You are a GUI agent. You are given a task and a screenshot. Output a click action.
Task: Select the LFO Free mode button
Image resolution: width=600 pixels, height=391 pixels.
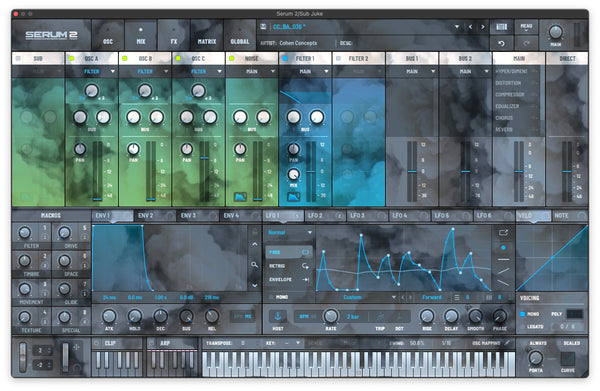(x=289, y=252)
